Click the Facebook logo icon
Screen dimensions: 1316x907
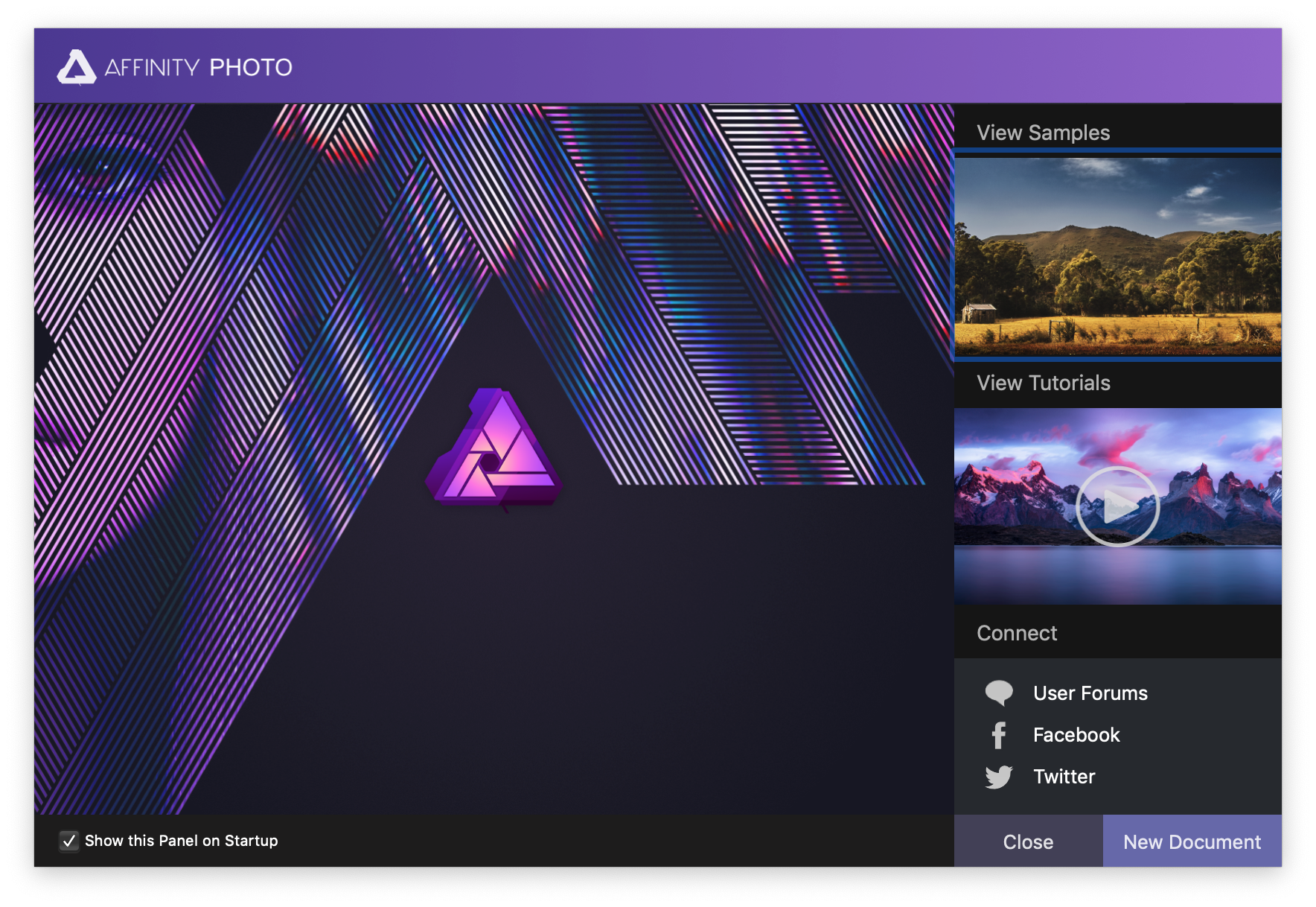pos(999,735)
